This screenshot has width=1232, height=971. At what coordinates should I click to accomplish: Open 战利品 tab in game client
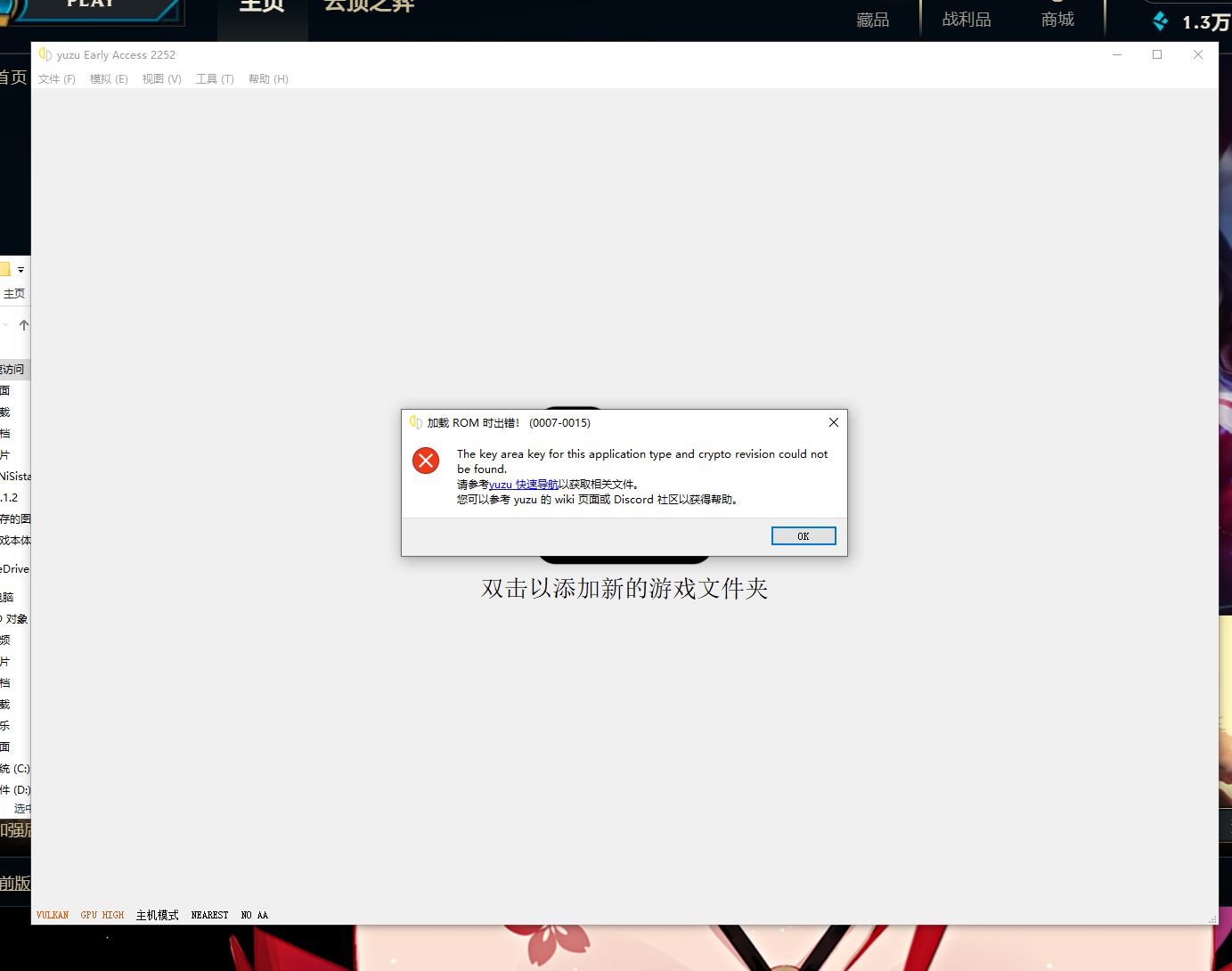(x=967, y=20)
